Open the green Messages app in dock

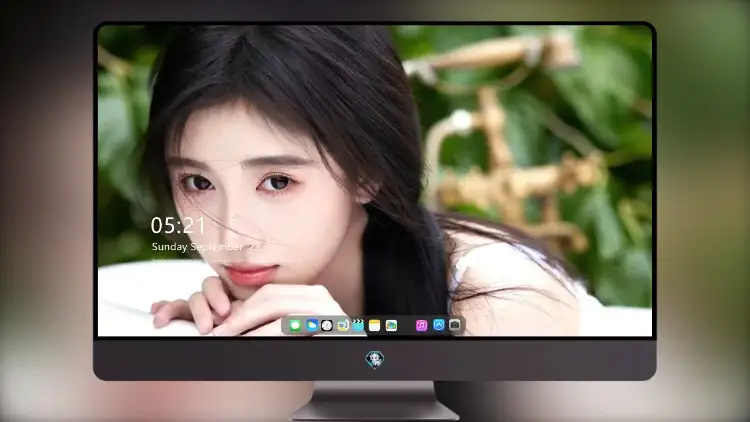295,325
